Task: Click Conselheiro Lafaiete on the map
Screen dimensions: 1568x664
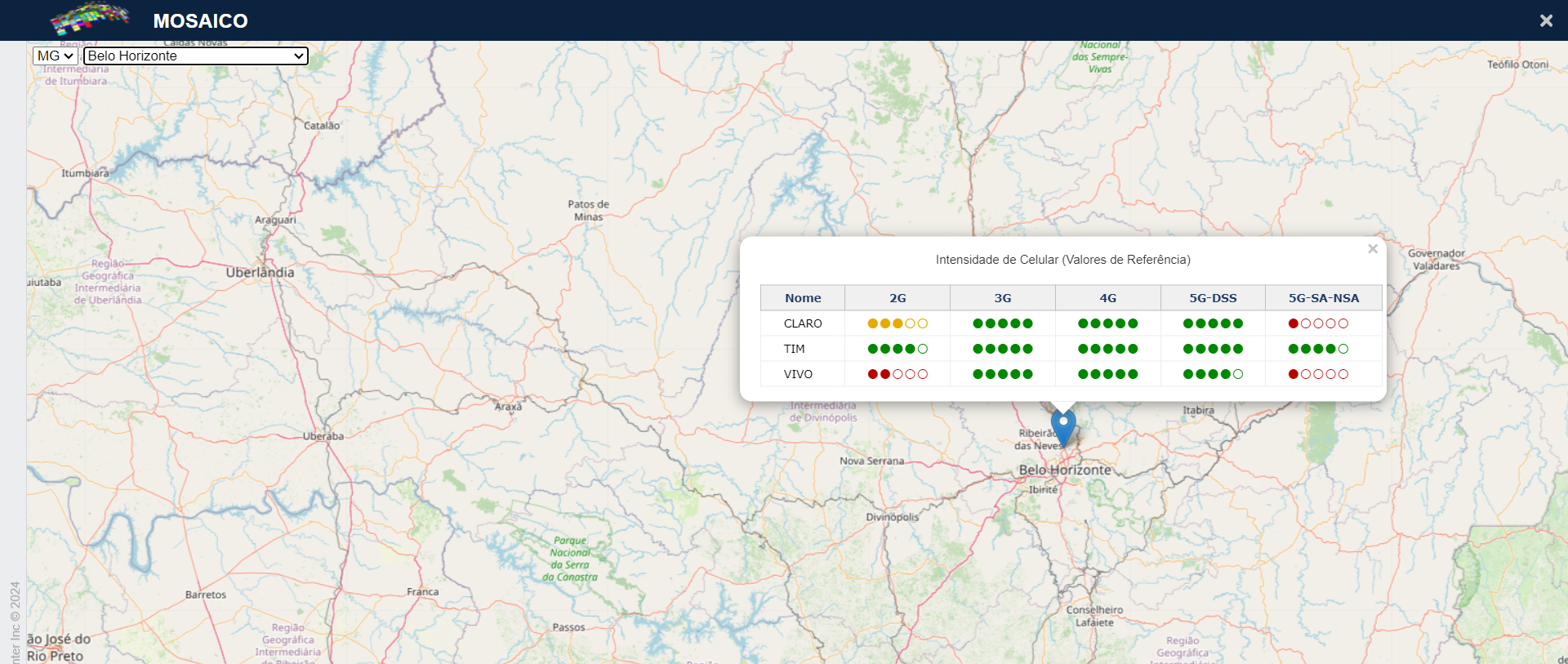Action: pyautogui.click(x=1094, y=616)
